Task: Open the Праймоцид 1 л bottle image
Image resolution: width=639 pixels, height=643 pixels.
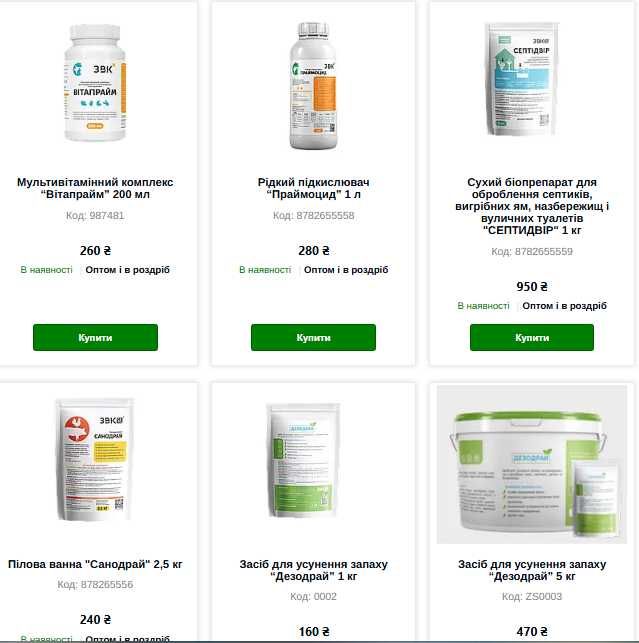Action: point(313,86)
